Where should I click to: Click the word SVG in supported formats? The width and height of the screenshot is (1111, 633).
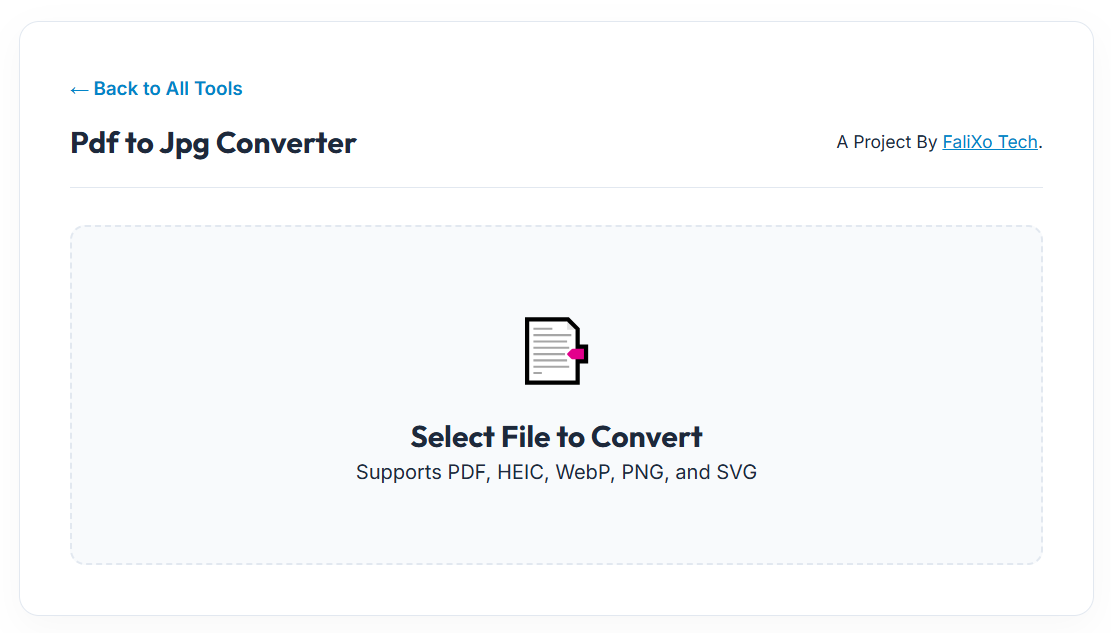(x=736, y=472)
